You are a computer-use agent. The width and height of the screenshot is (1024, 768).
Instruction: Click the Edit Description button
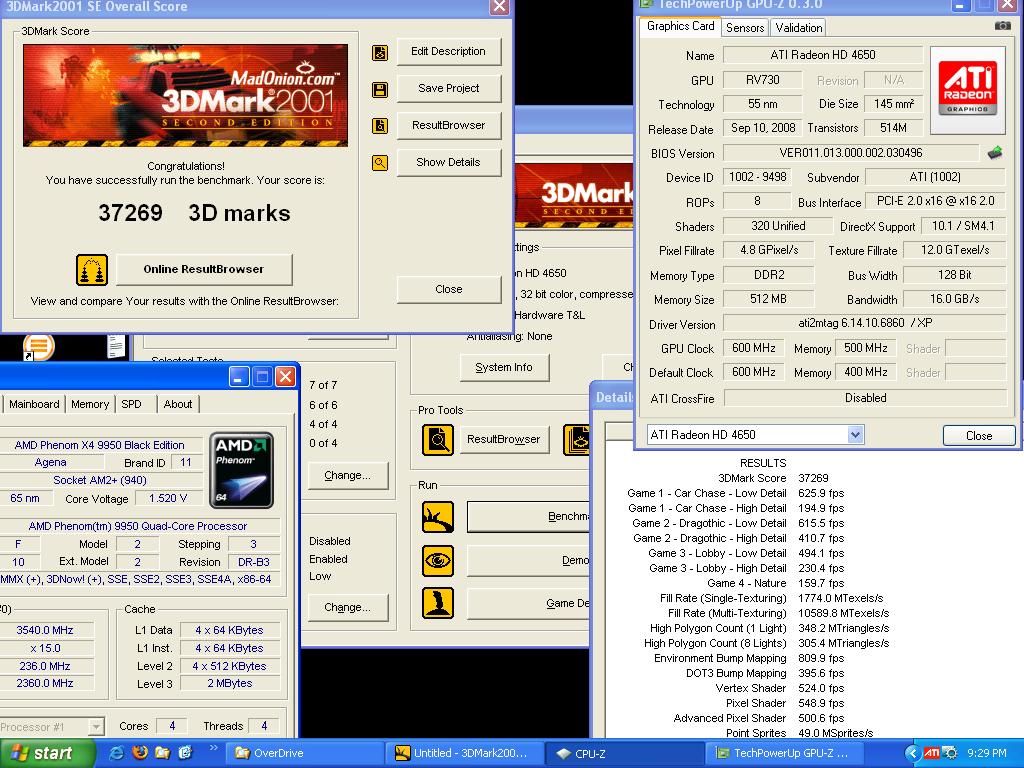pyautogui.click(x=449, y=51)
